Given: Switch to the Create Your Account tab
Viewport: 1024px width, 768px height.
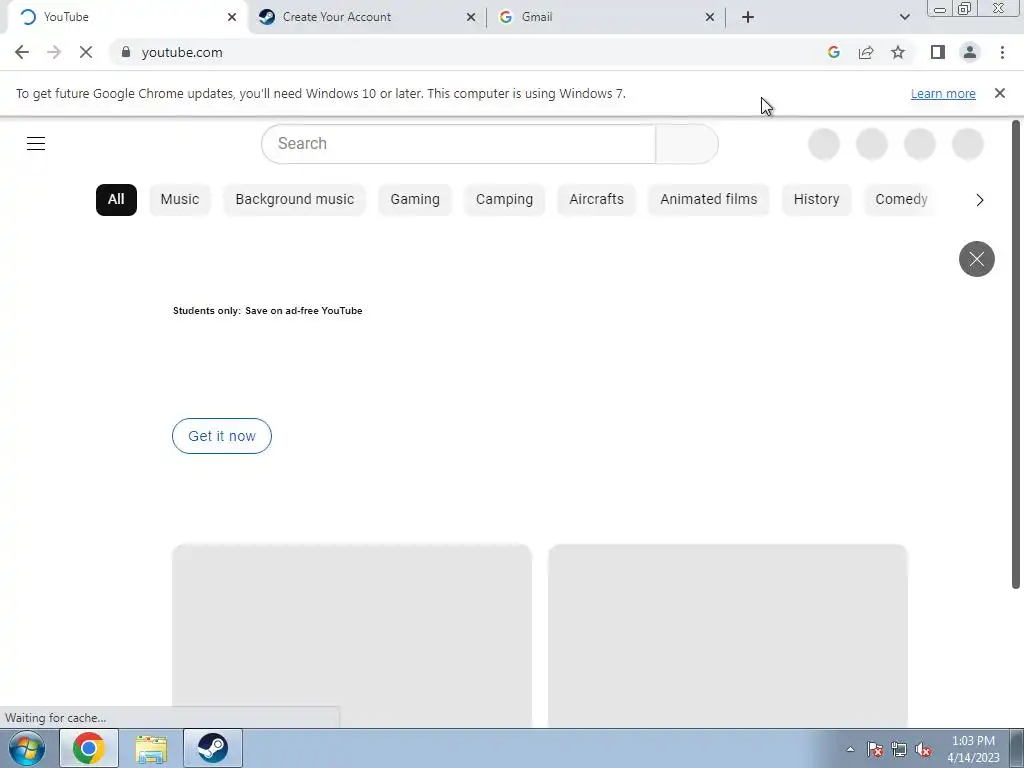Looking at the screenshot, I should tap(367, 17).
